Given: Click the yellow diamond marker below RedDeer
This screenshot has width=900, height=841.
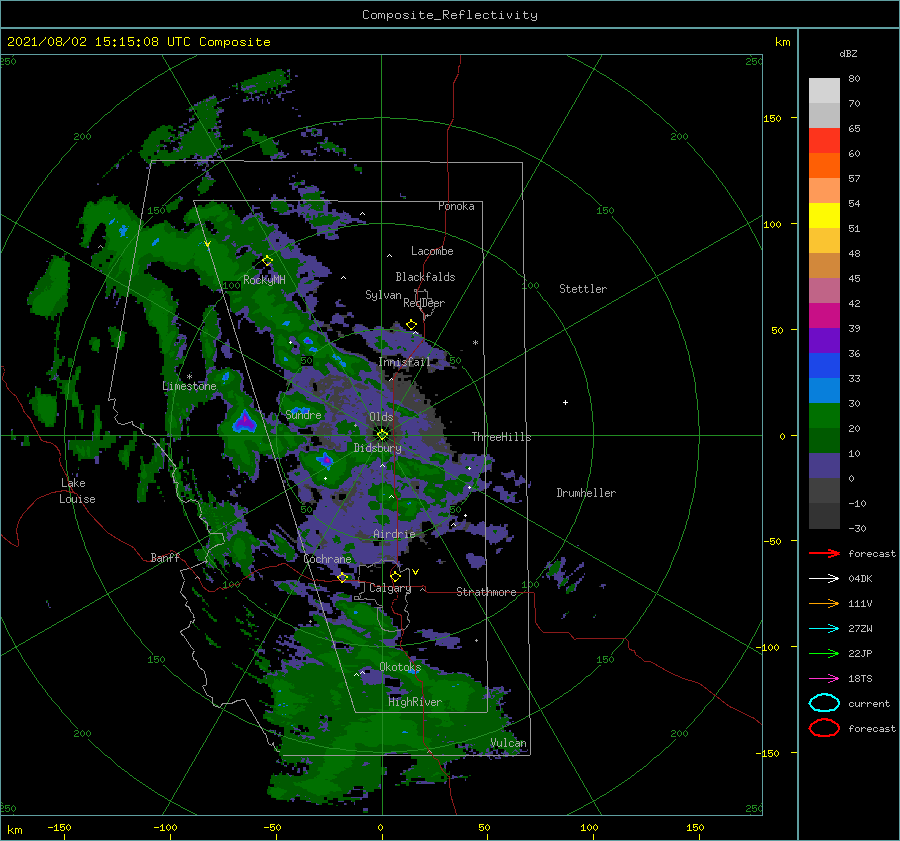Looking at the screenshot, I should point(412,325).
